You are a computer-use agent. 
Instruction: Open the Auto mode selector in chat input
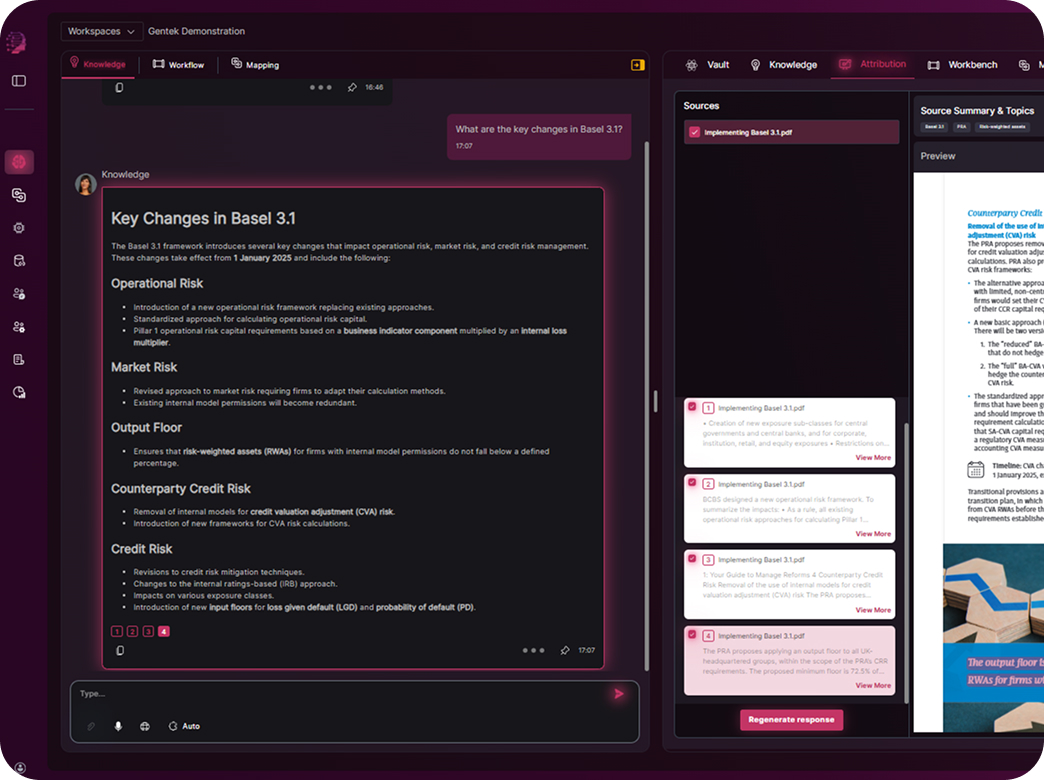click(184, 726)
